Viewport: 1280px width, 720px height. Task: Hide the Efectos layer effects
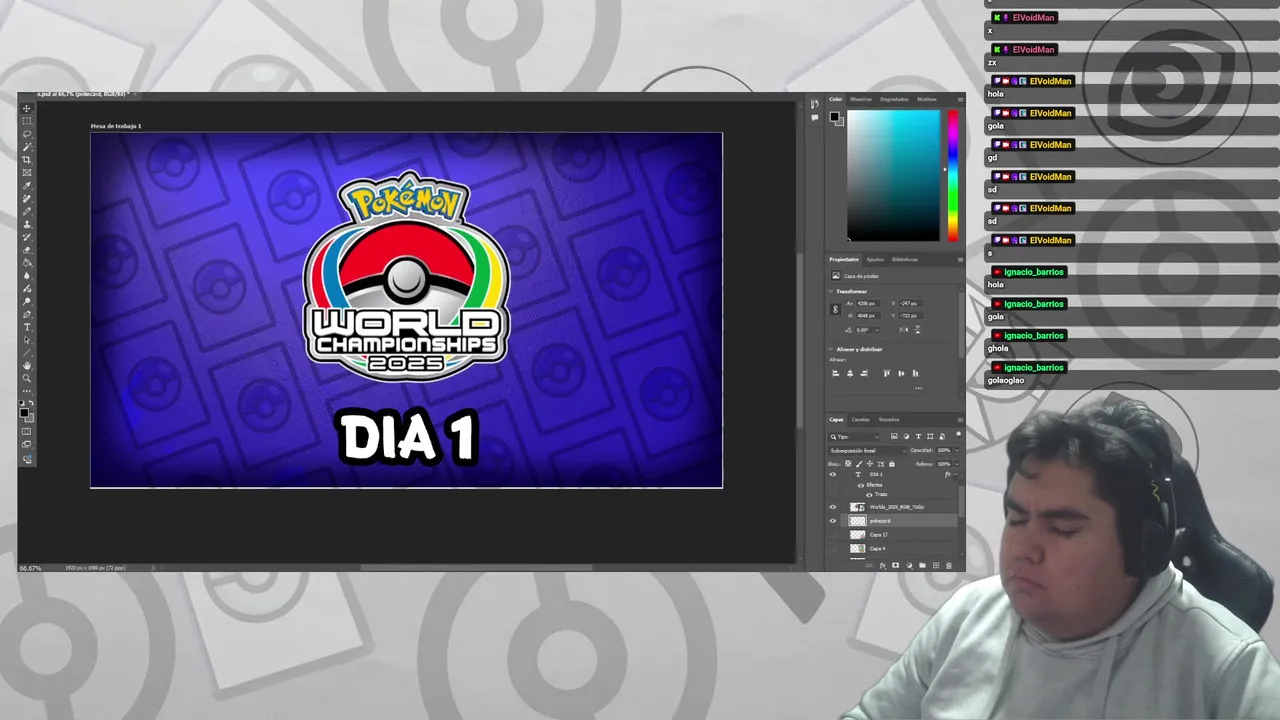point(861,486)
